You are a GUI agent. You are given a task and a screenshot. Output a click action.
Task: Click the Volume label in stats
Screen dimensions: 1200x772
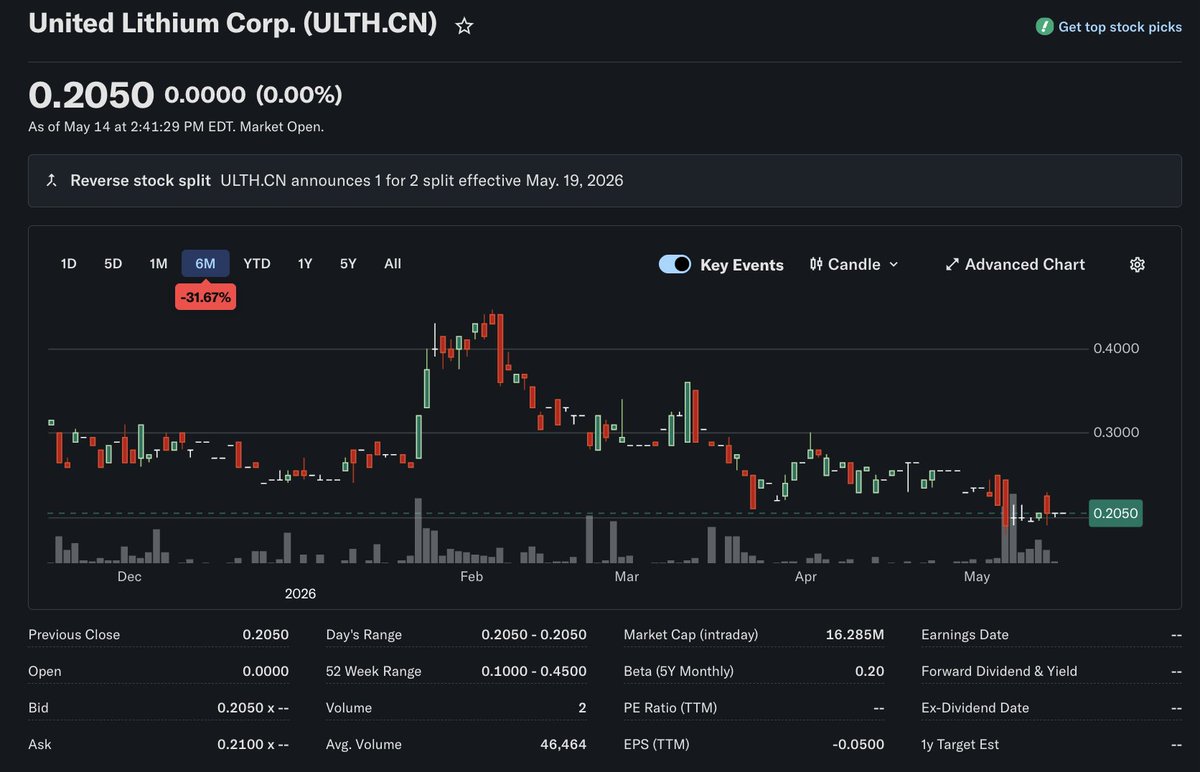[x=350, y=708]
